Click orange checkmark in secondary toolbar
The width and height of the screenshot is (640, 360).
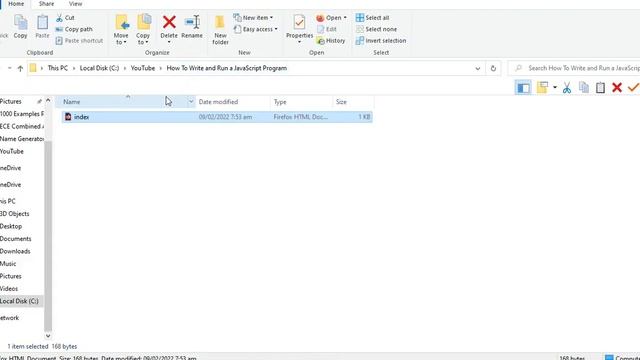point(633,87)
